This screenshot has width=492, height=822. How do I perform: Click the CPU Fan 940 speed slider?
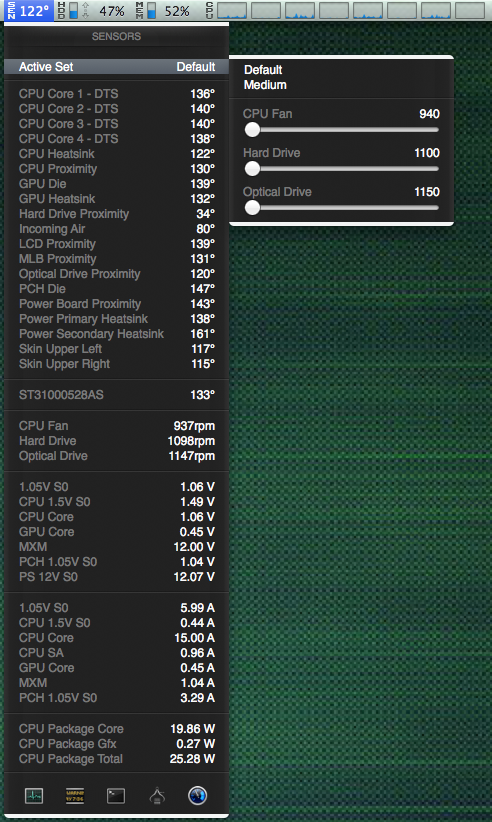pos(342,129)
